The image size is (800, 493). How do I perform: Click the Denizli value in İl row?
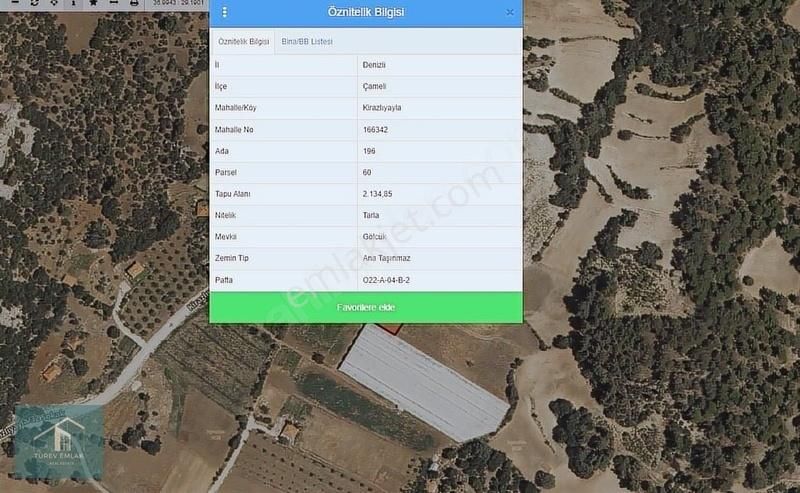(374, 65)
